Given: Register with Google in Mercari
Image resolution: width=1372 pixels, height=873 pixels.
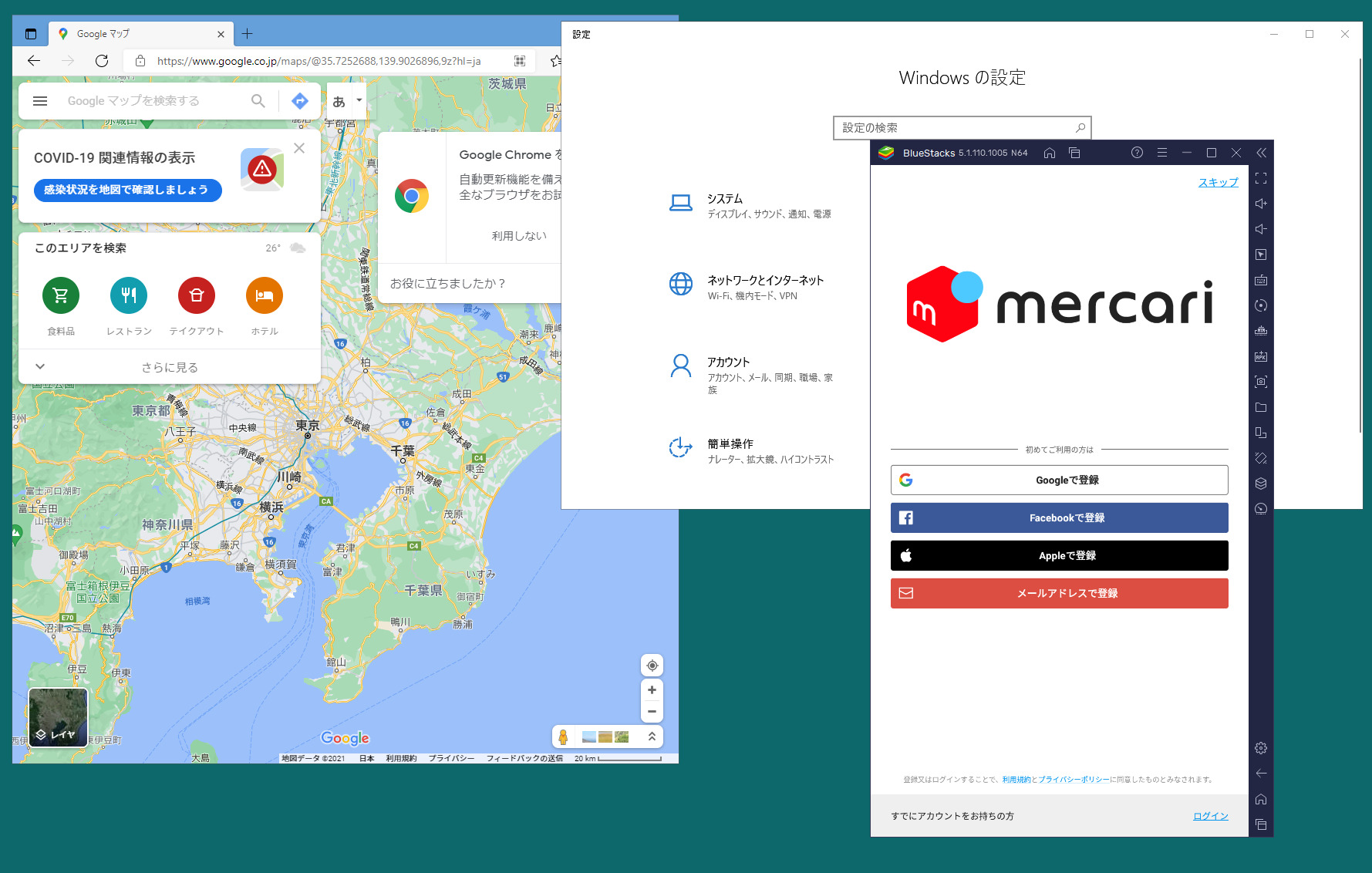Looking at the screenshot, I should pos(1059,480).
